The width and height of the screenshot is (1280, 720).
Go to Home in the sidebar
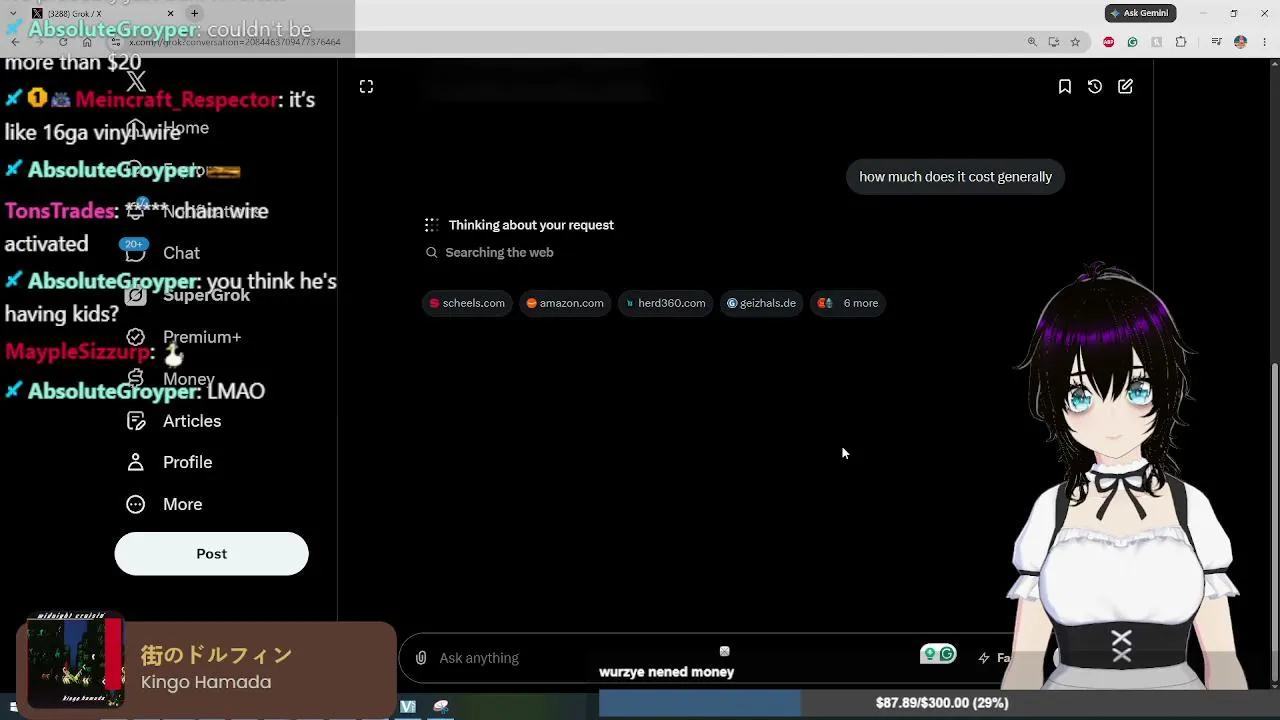point(168,128)
